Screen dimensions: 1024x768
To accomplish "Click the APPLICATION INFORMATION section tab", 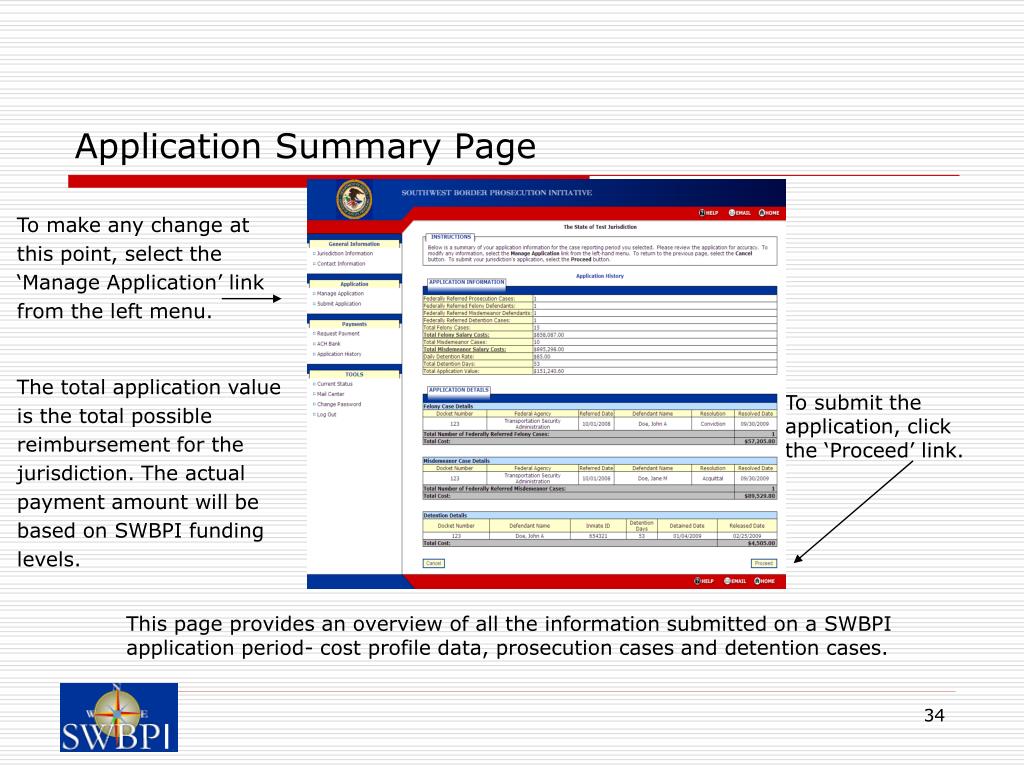I will click(x=466, y=282).
